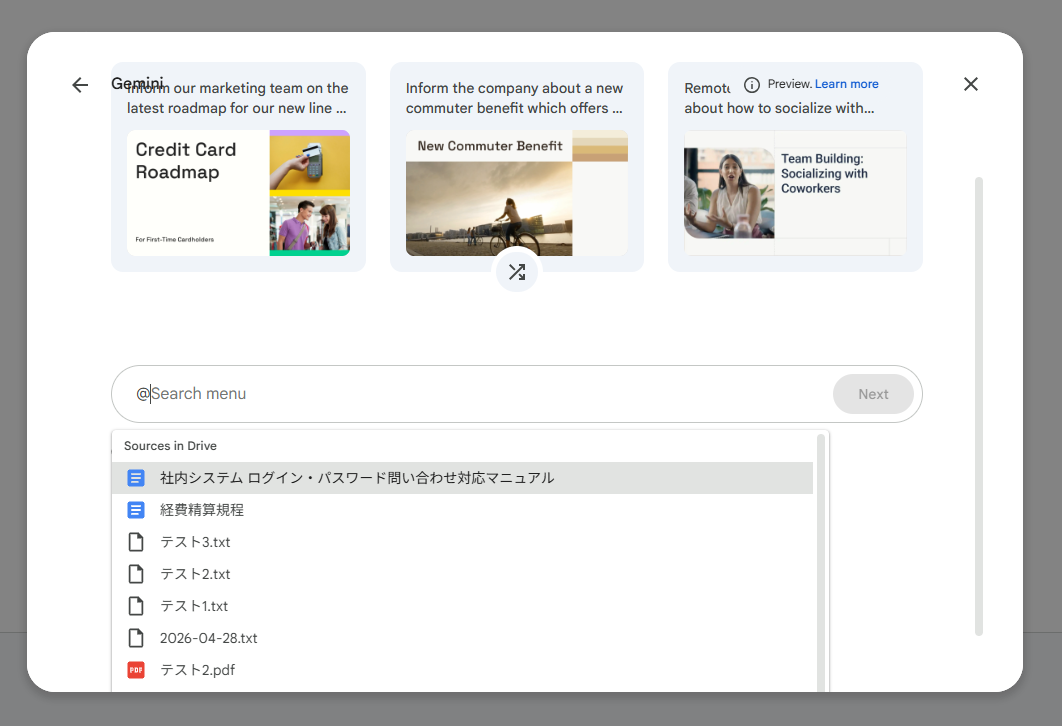The width and height of the screenshot is (1062, 726).
Task: Click the dialog's vertical scrollbar
Action: click(x=979, y=406)
